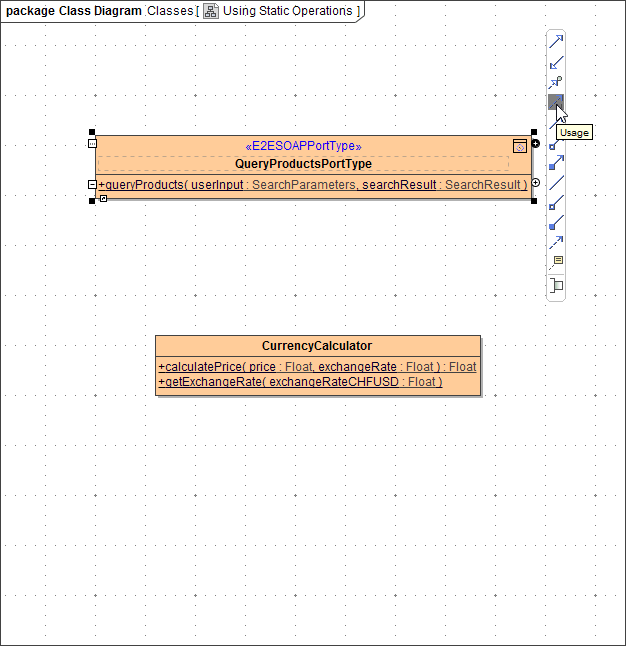Click the second down-left arrow relation icon
This screenshot has width=626, height=646.
pyautogui.click(x=556, y=62)
